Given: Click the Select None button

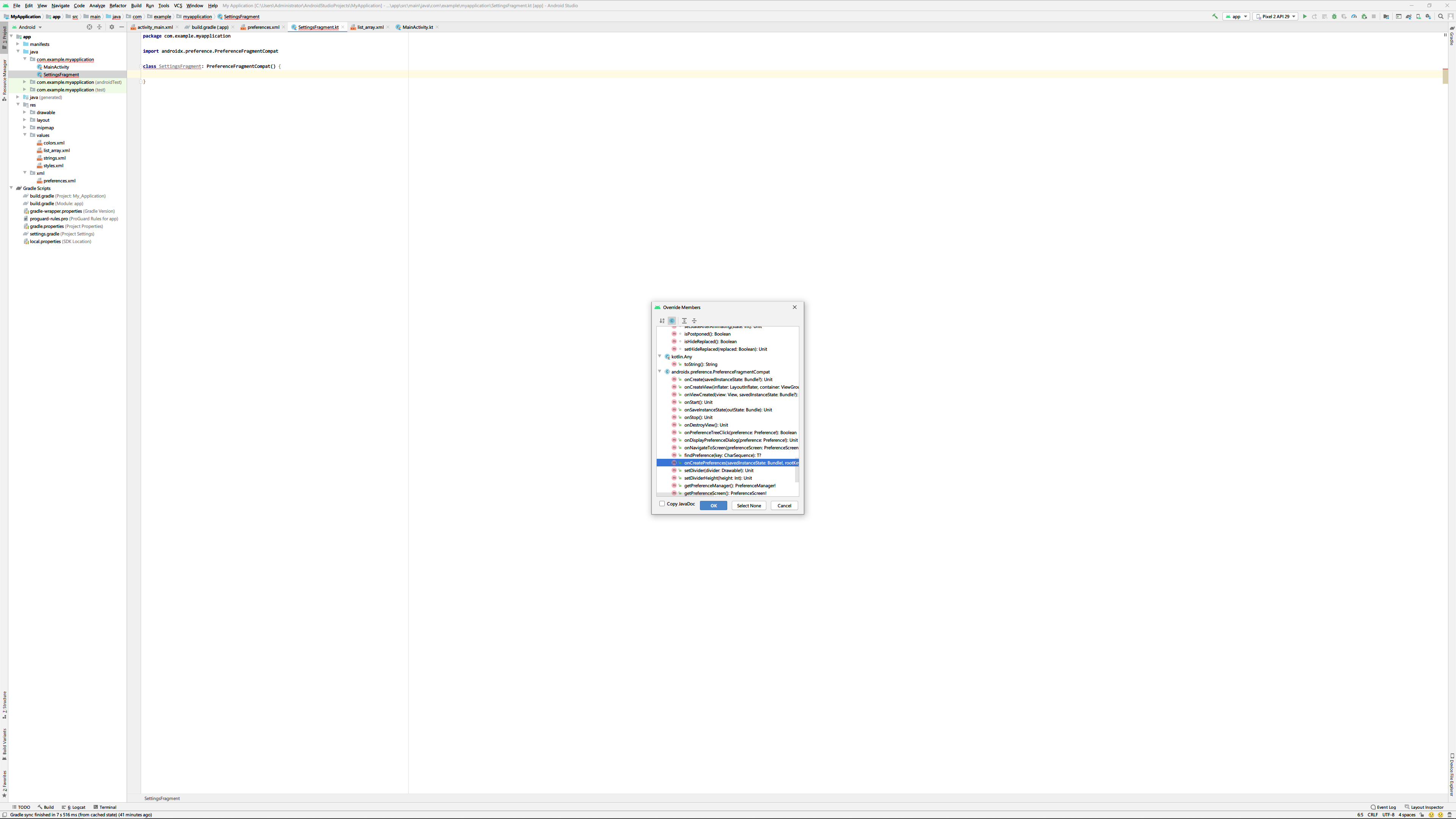Looking at the screenshot, I should [x=748, y=505].
